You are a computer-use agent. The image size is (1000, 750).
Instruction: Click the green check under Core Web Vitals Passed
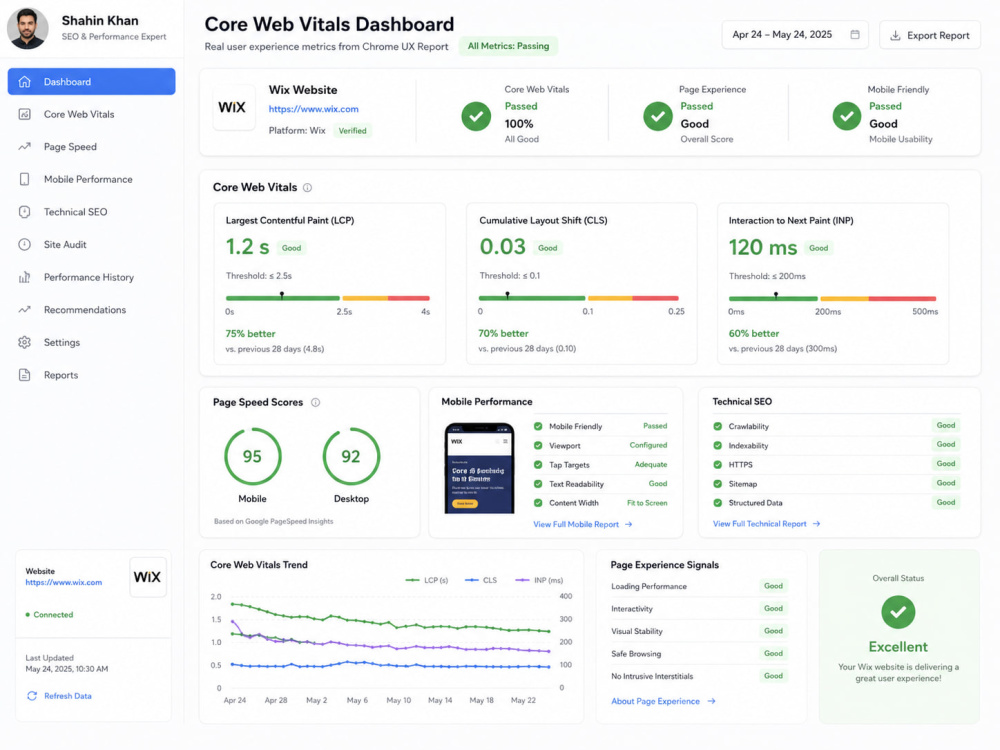[x=476, y=116]
